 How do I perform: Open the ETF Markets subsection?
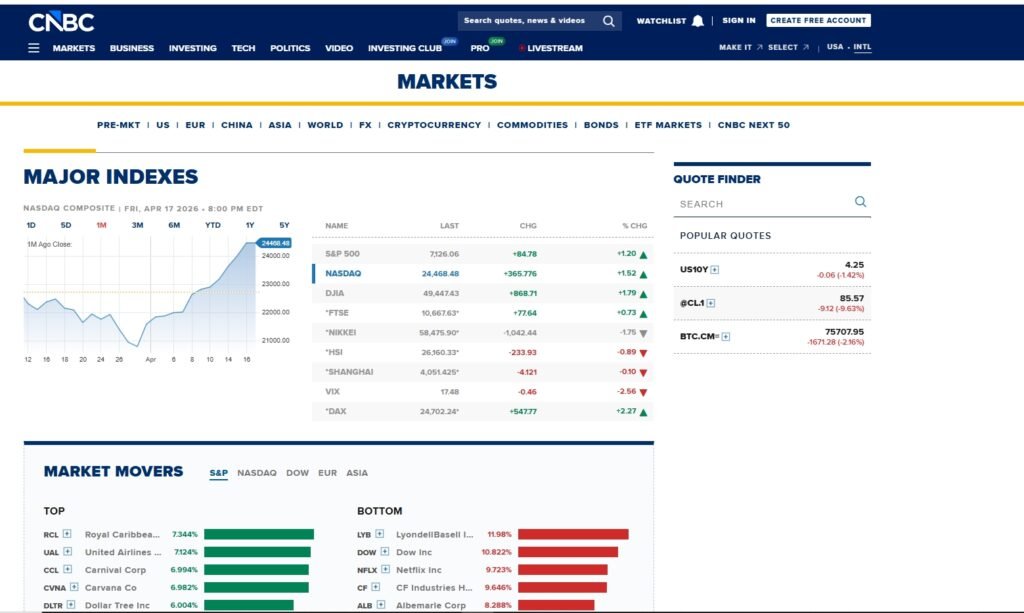tap(668, 125)
